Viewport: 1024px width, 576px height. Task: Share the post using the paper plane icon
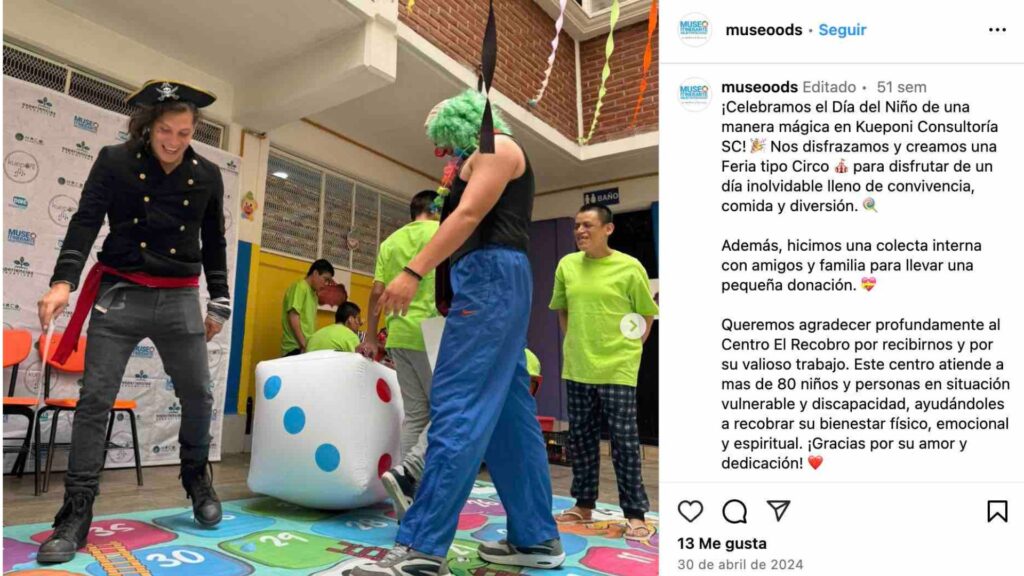(x=778, y=510)
